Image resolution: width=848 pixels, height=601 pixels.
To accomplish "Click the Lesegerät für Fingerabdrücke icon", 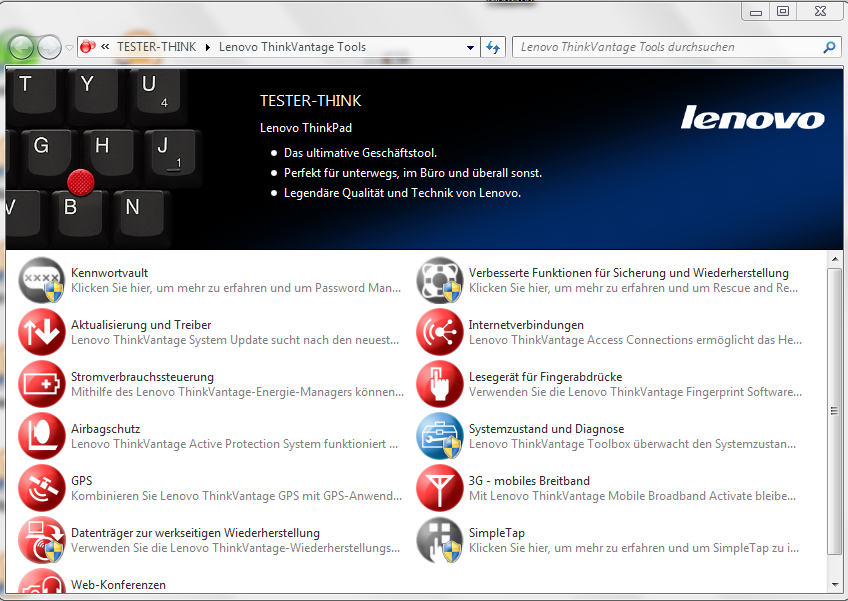I will point(440,384).
